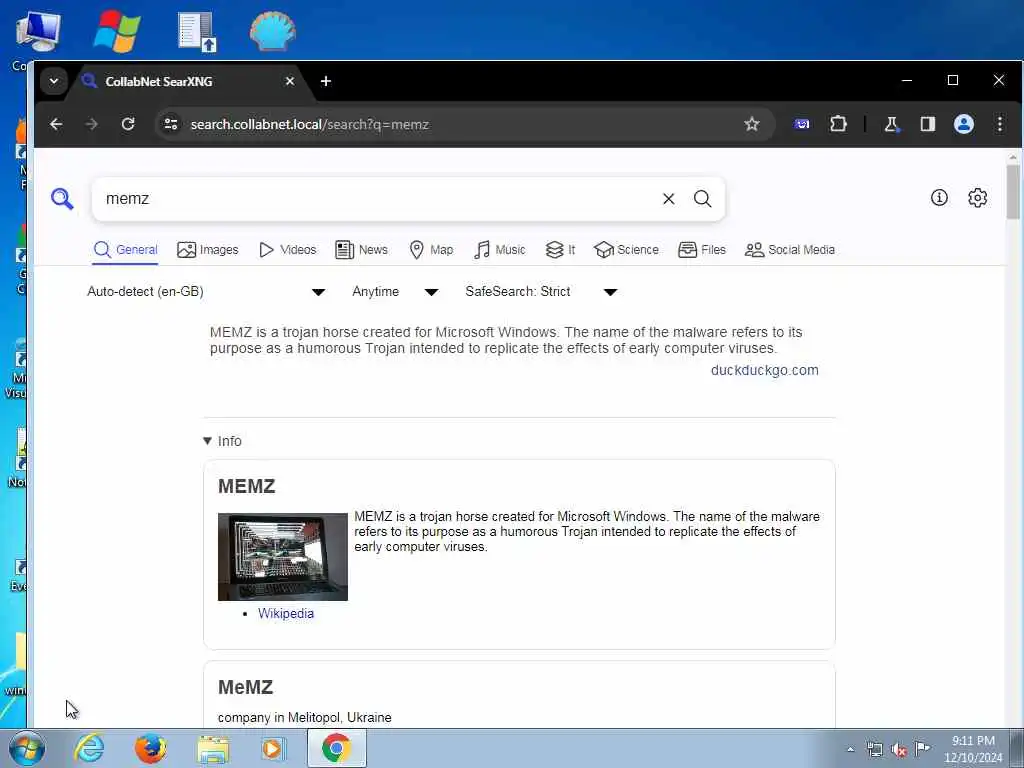Open the tab search dropdown

click(54, 81)
